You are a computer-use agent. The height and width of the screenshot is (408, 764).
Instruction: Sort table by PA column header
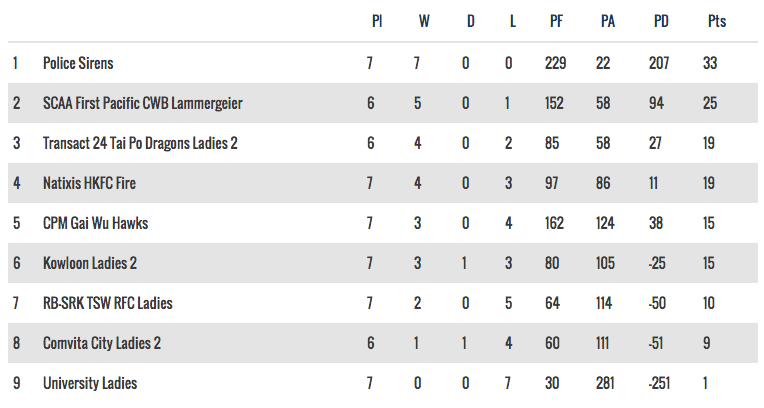(608, 21)
